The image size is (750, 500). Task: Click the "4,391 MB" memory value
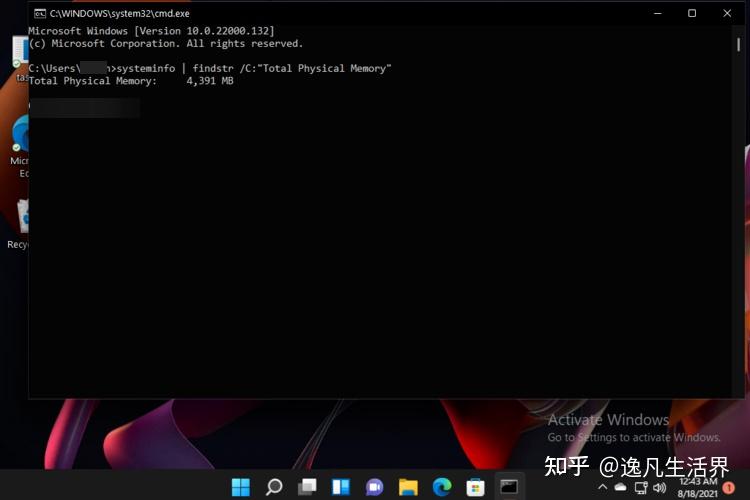210,81
